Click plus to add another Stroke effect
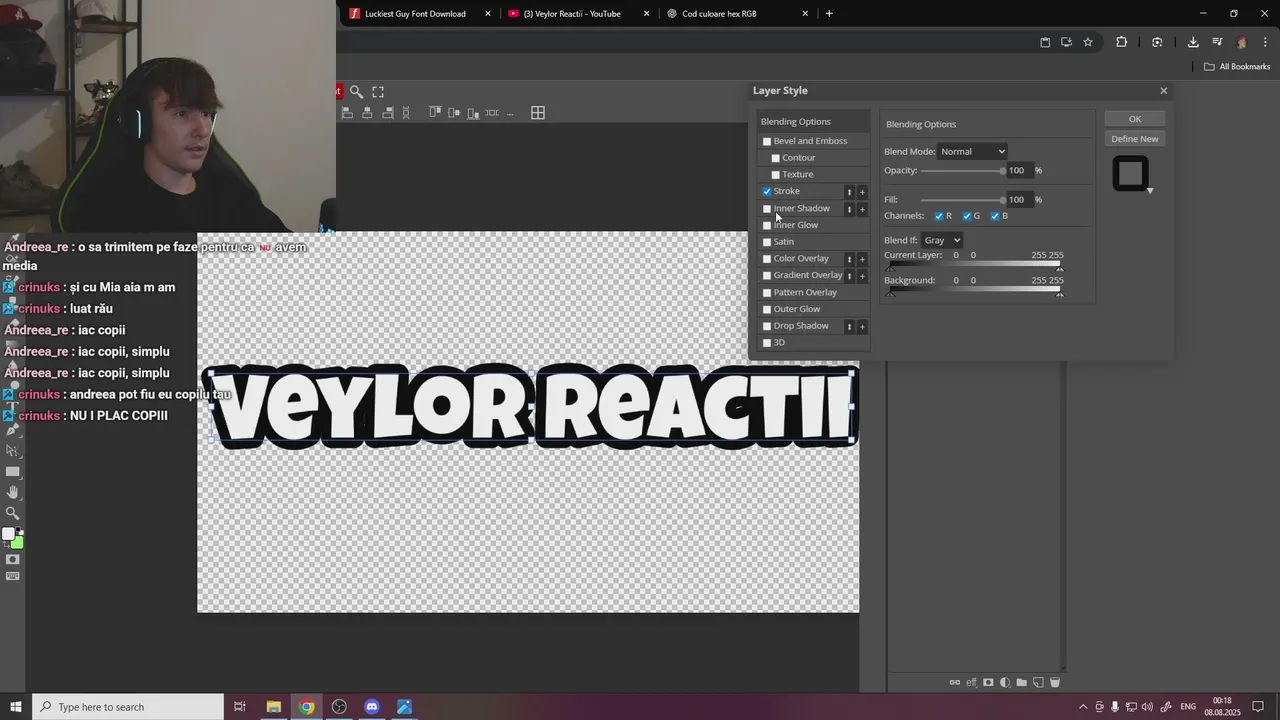The width and height of the screenshot is (1280, 720). [862, 192]
